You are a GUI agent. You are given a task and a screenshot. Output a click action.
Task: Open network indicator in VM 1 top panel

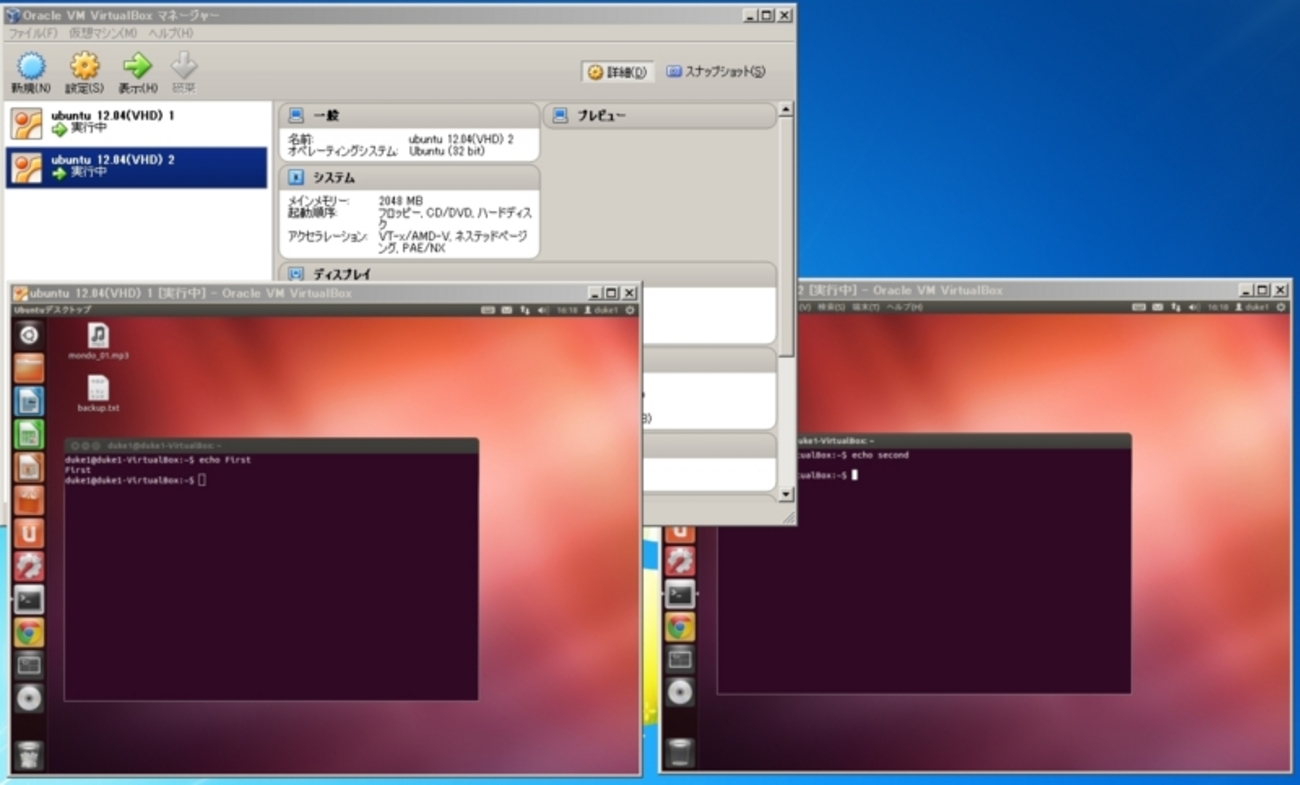(x=525, y=310)
